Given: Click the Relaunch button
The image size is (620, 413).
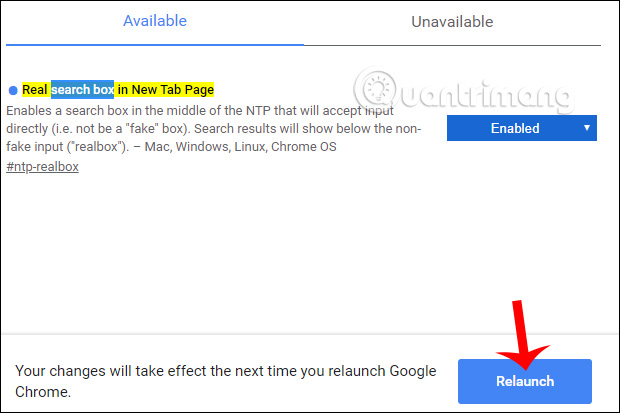Looking at the screenshot, I should pos(525,381).
